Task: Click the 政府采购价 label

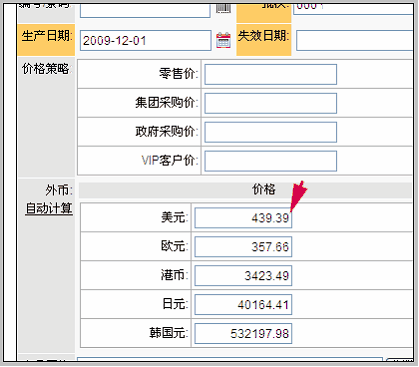Action: click(x=166, y=131)
